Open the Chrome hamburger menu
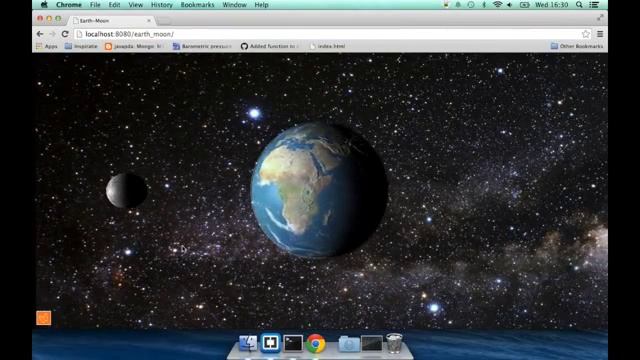 (x=600, y=34)
